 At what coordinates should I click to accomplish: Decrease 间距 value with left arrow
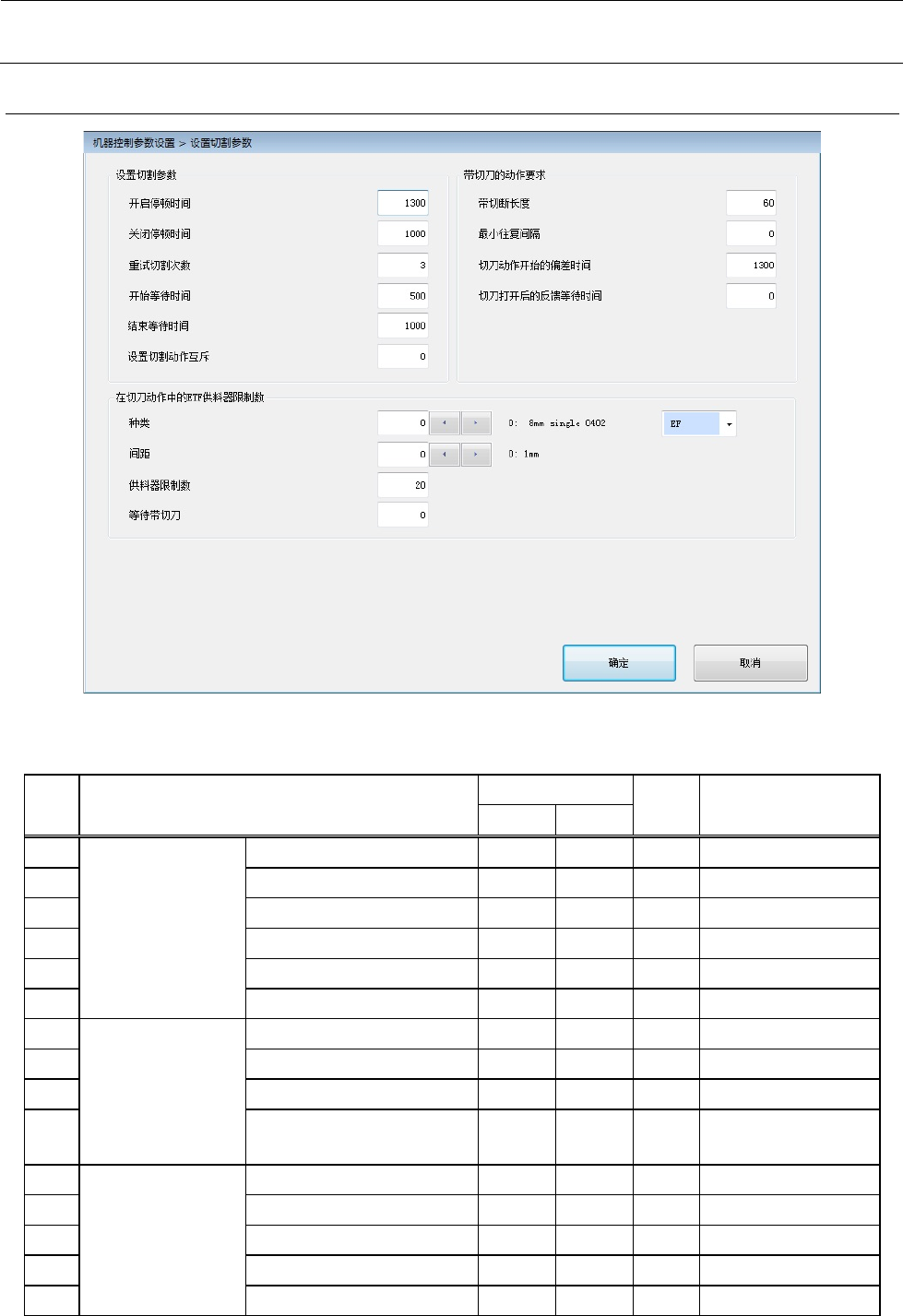[x=445, y=454]
